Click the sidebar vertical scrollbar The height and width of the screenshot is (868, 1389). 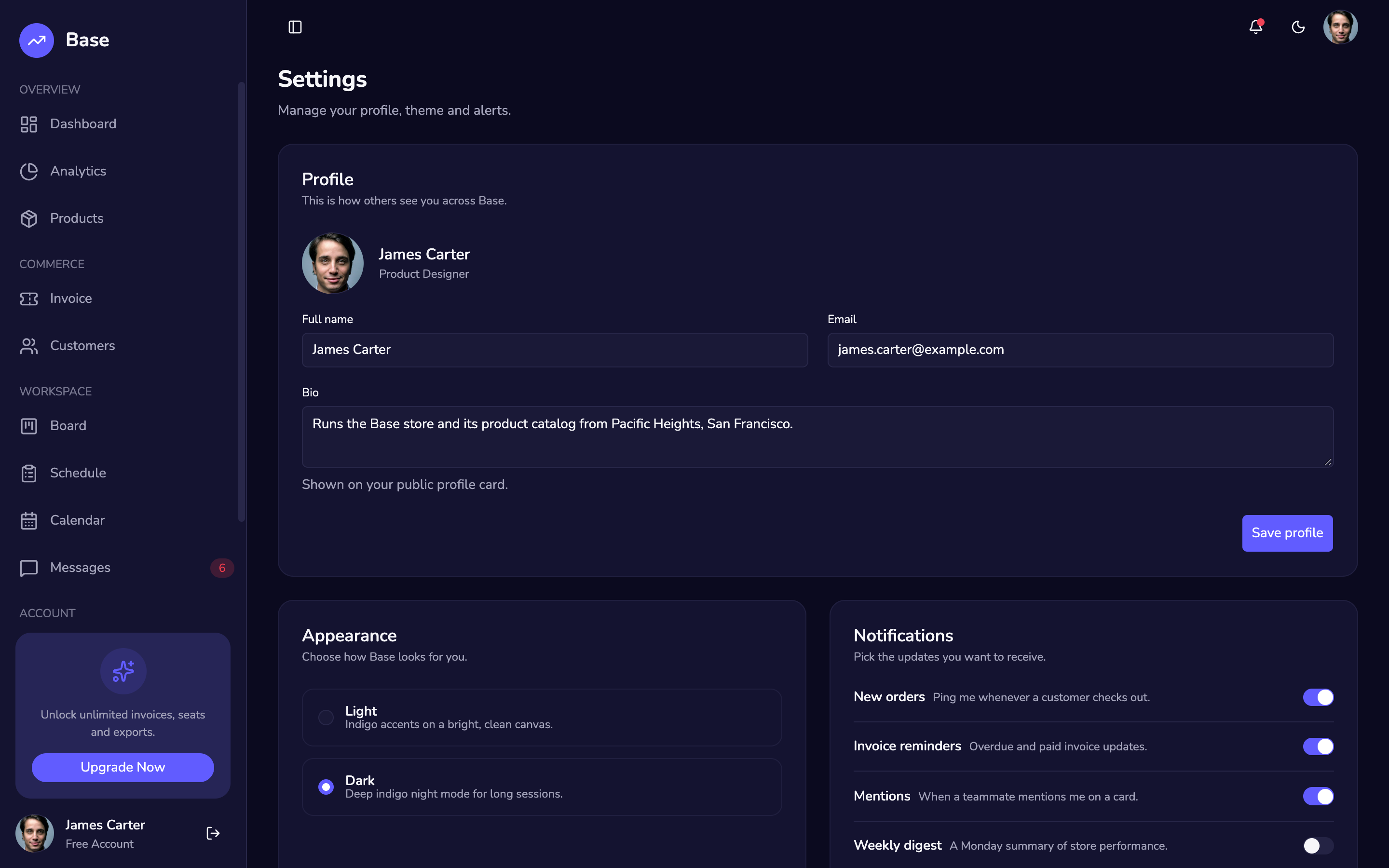click(x=242, y=301)
